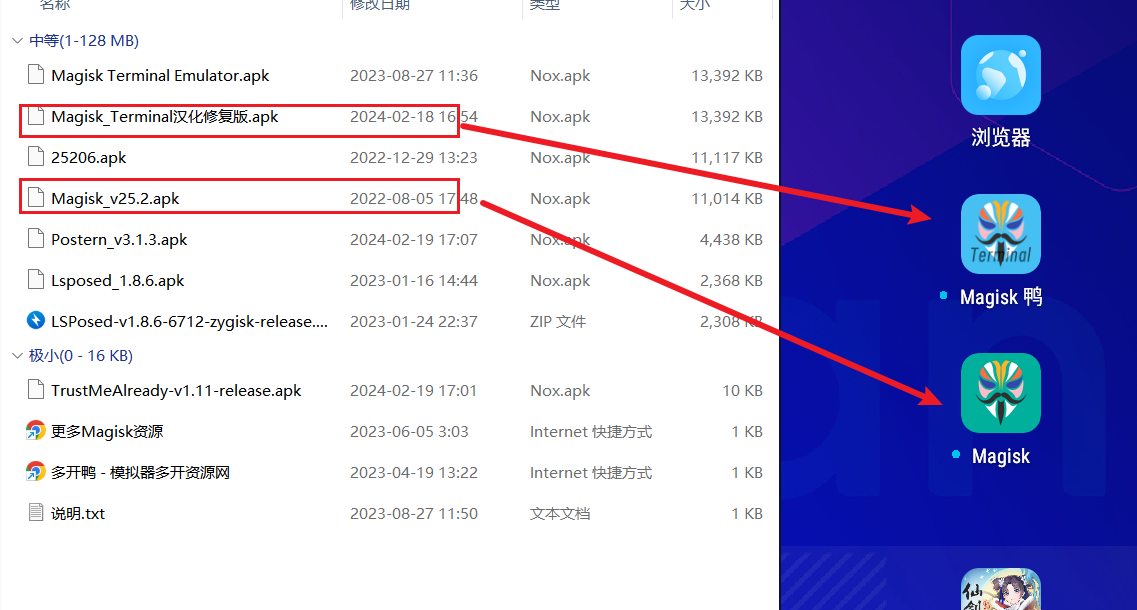Click the file icon of Postern_v3.1.3.apk
This screenshot has height=610, width=1137.
pos(36,239)
